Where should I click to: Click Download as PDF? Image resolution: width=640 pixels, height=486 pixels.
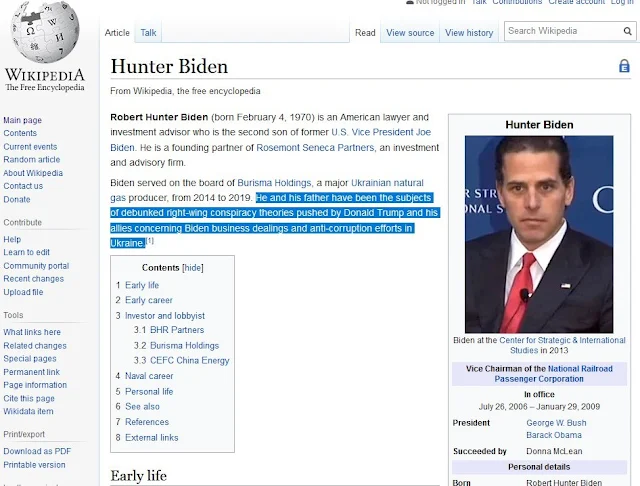click(x=37, y=451)
